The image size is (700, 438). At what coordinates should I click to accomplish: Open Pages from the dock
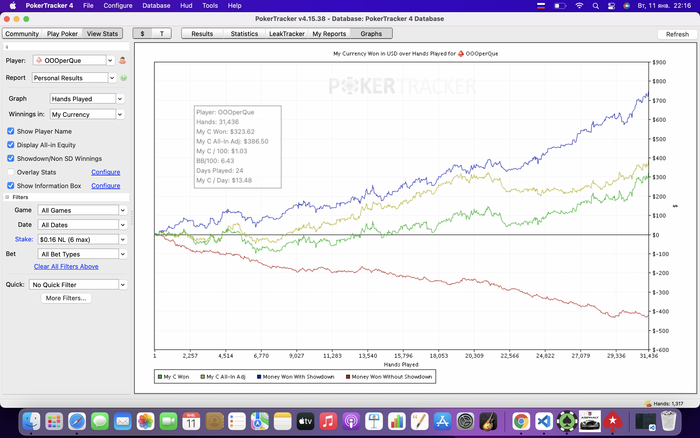[420, 421]
